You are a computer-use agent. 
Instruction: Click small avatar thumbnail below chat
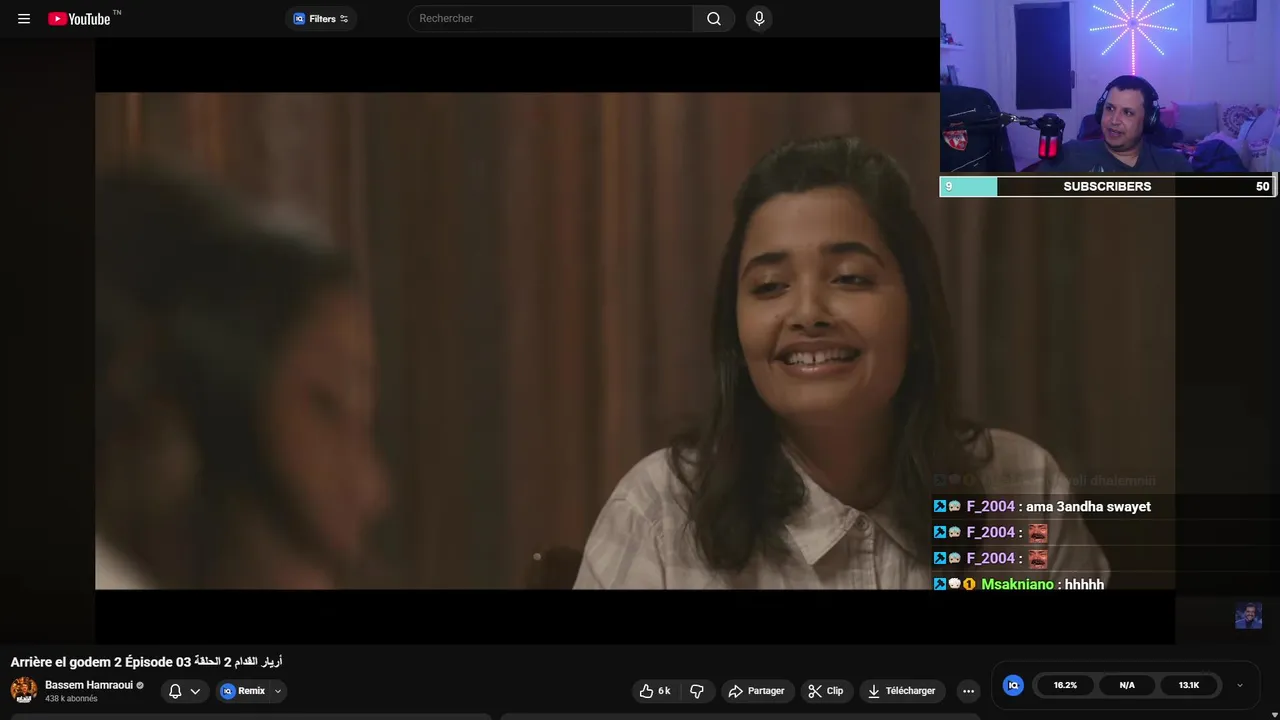point(1248,616)
